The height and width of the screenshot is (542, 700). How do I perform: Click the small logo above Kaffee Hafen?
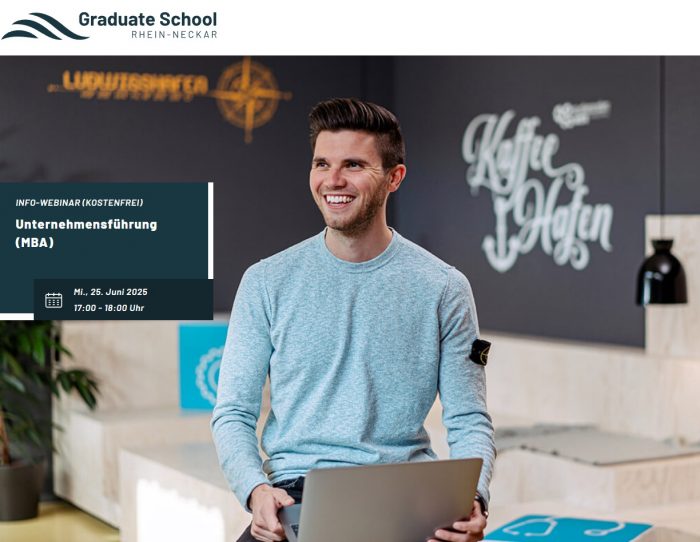click(x=582, y=113)
